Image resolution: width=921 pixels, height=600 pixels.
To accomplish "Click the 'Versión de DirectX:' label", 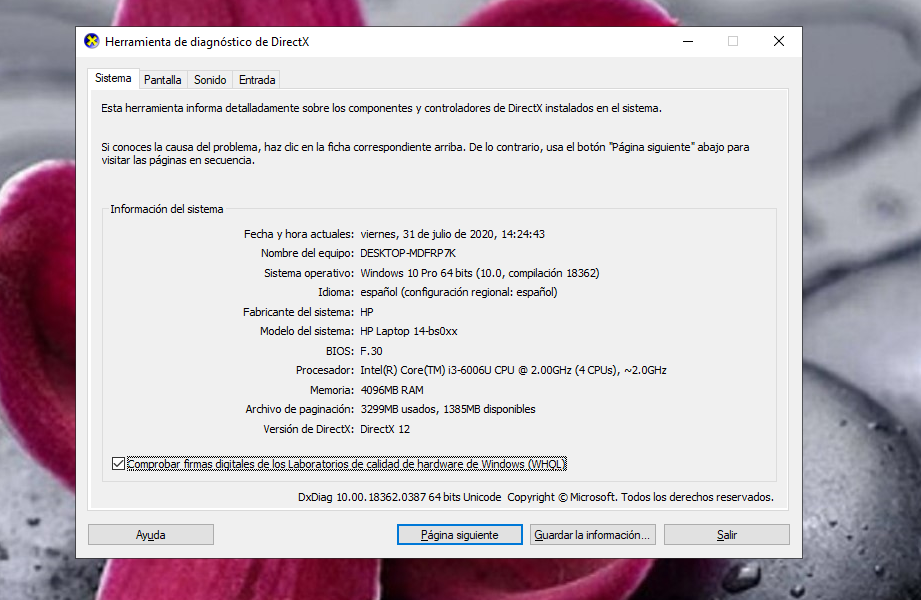I will coord(308,429).
